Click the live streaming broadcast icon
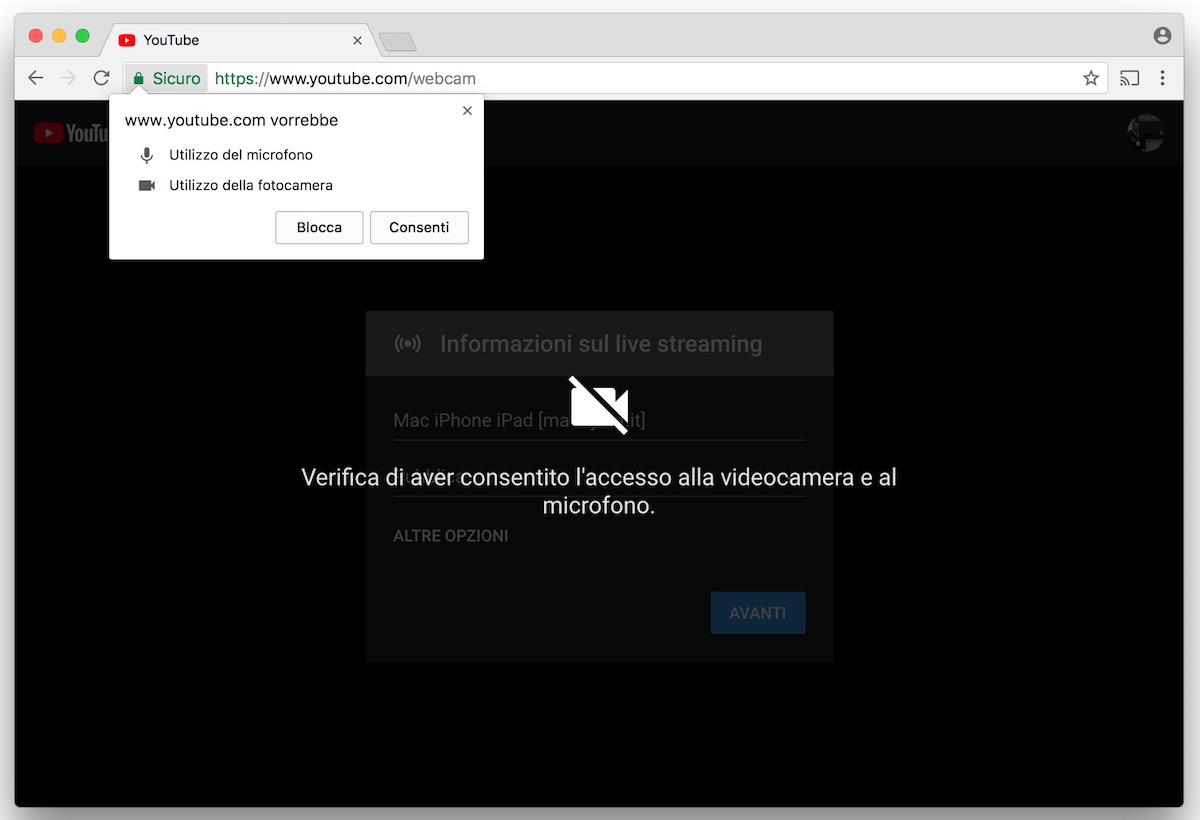 [407, 344]
